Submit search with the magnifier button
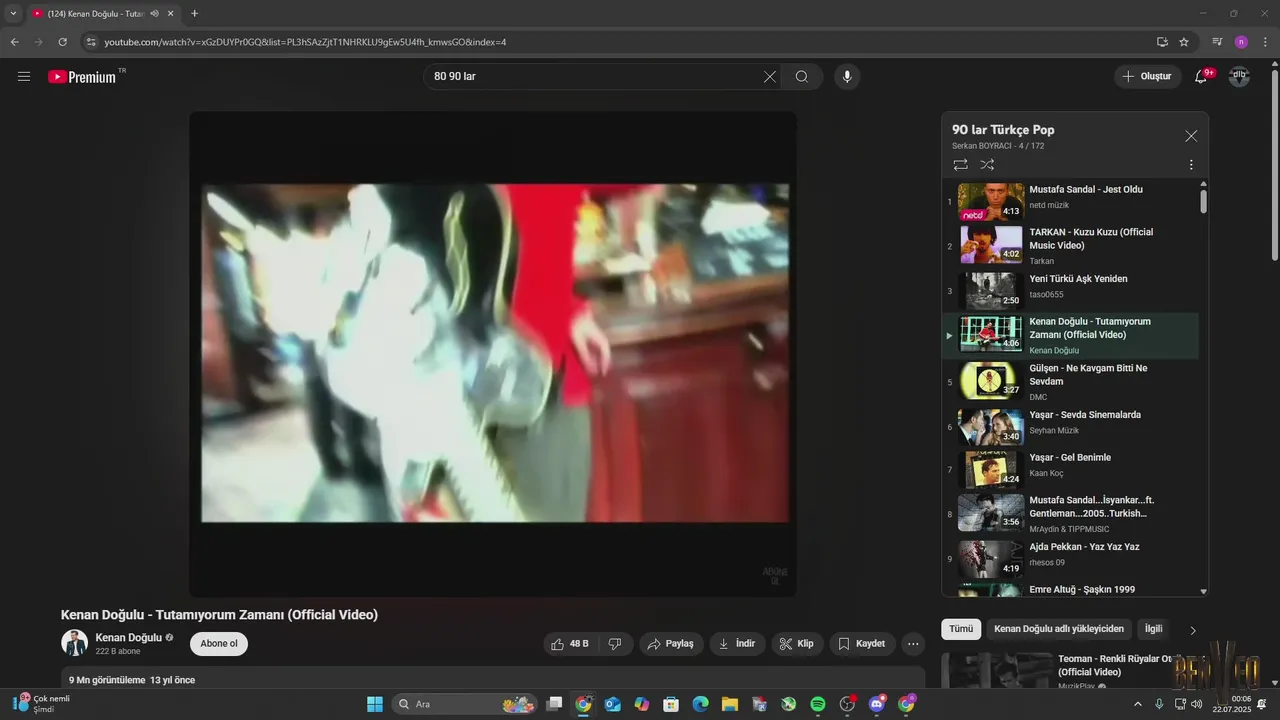 pos(802,76)
